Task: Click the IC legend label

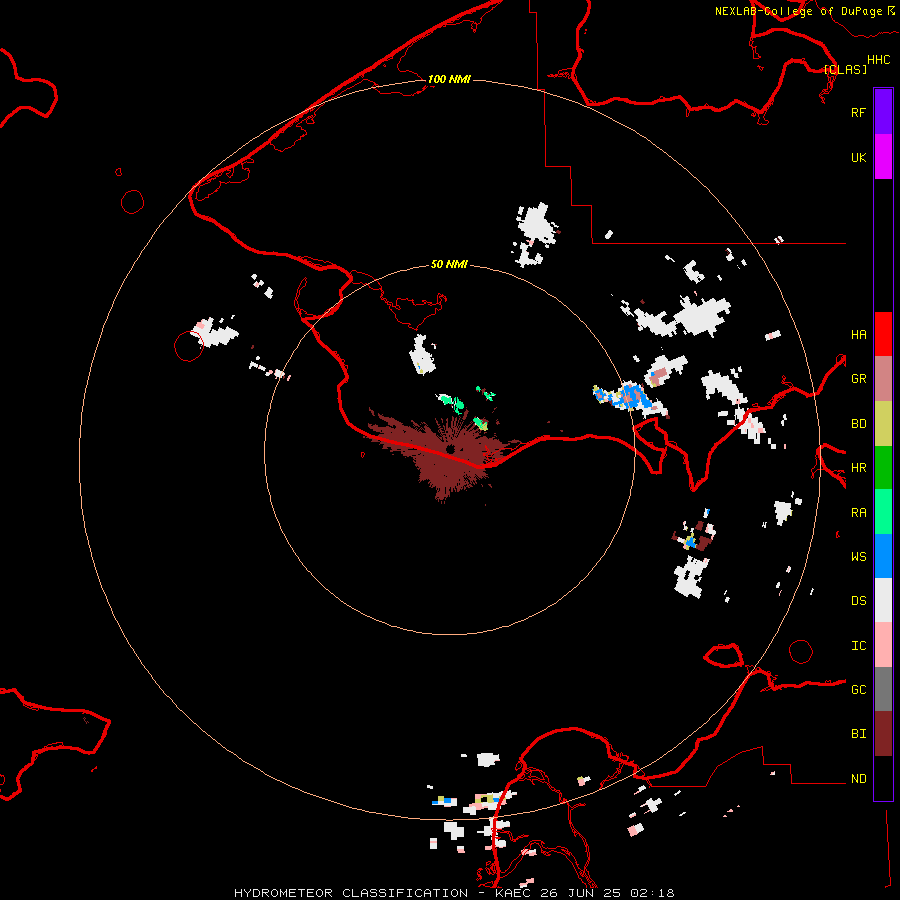Action: coord(858,645)
